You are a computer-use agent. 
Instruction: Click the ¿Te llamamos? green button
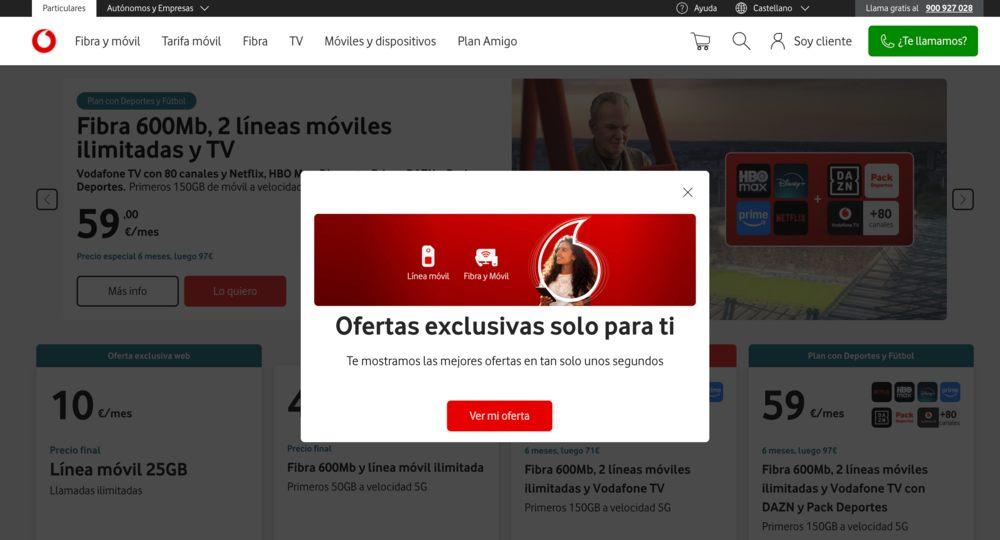[x=923, y=41]
